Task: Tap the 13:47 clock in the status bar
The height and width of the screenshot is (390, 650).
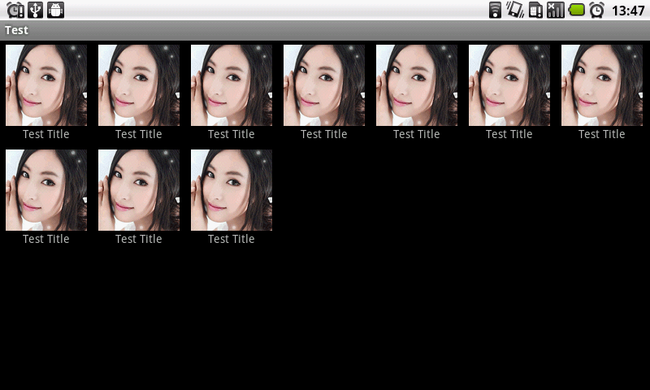Action: click(x=628, y=10)
